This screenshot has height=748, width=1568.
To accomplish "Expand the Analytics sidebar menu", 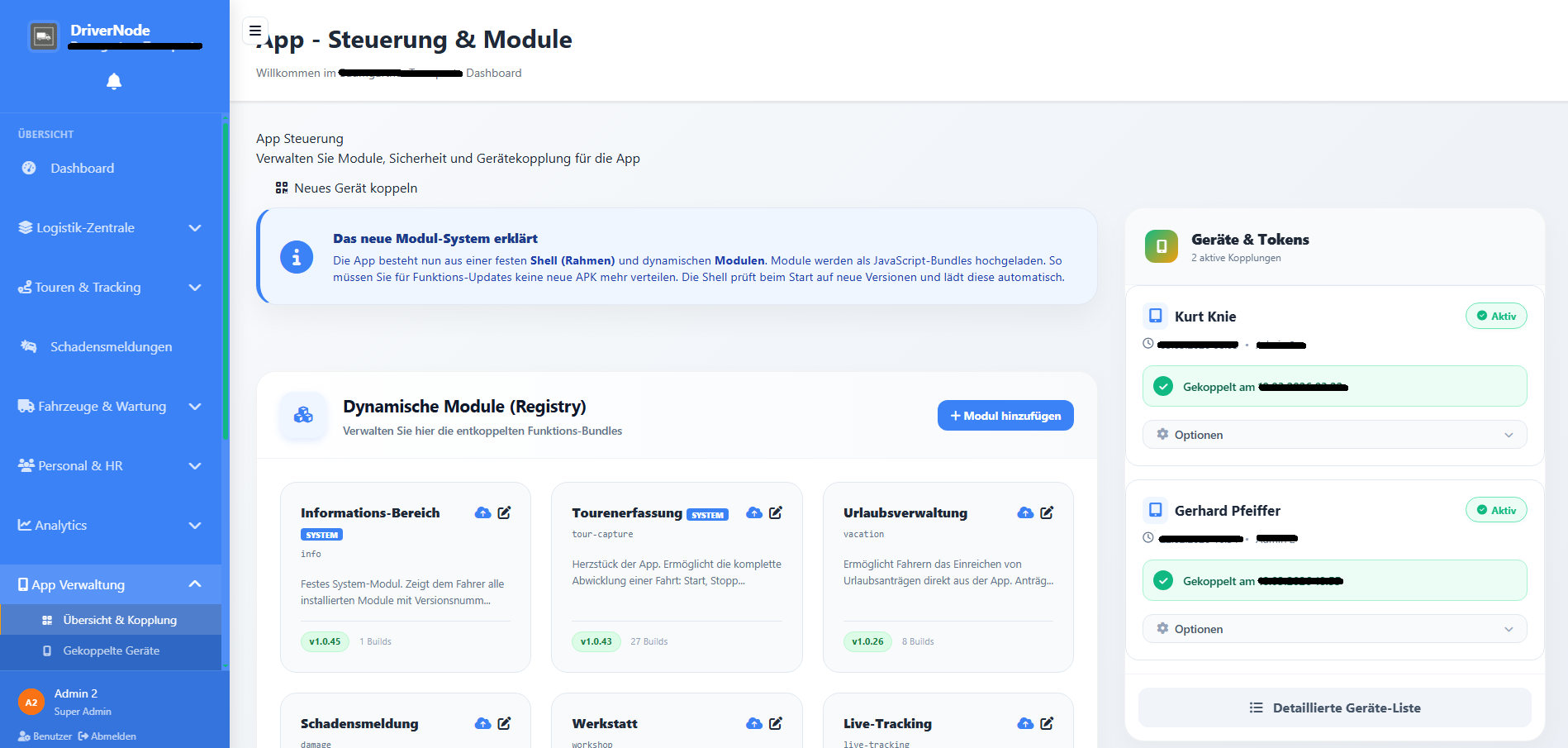I will (111, 525).
